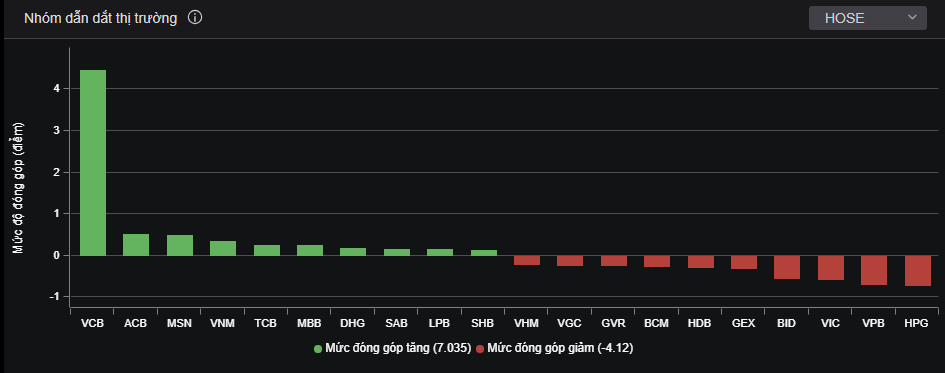Click the green VNM bar

tap(223, 248)
